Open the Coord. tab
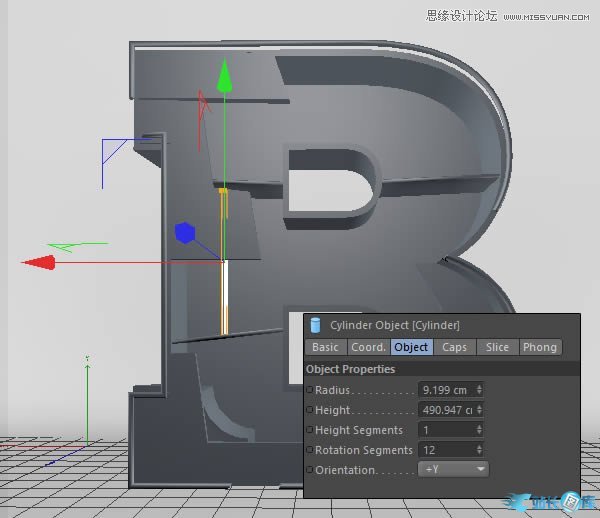Viewport: 600px width, 518px height. [x=367, y=347]
